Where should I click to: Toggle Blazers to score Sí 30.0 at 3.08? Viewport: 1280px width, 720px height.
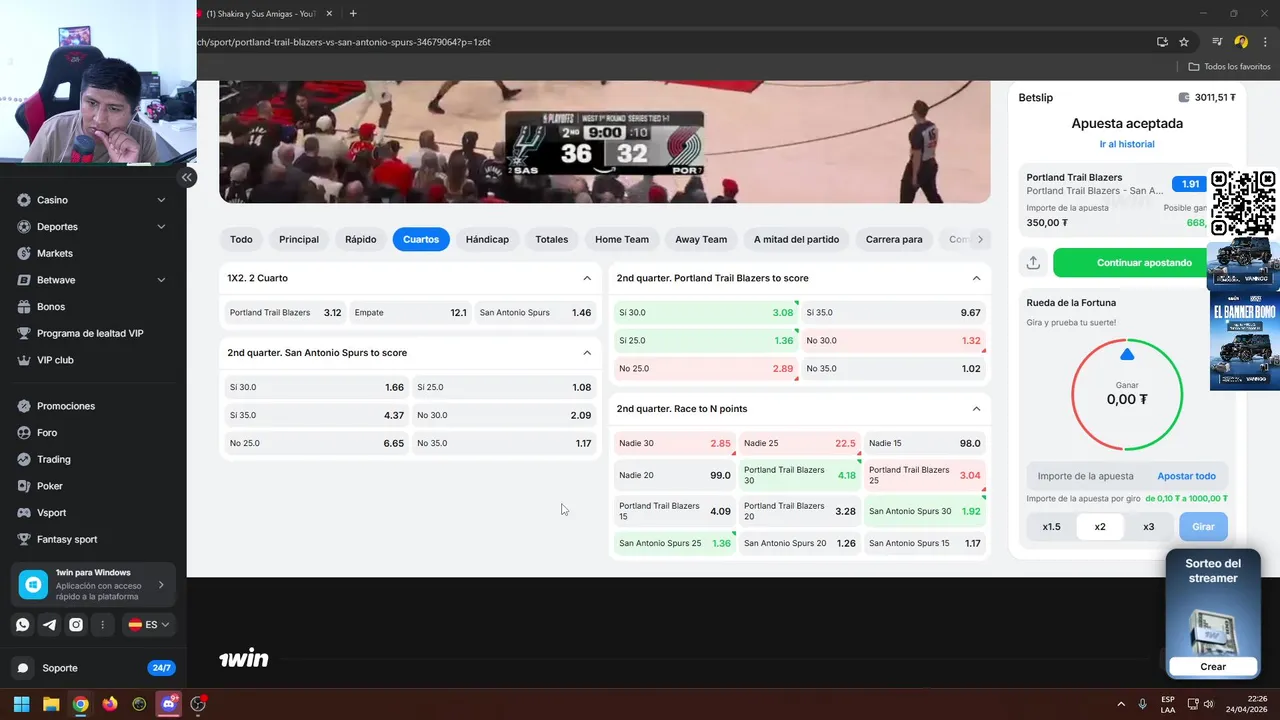[x=706, y=313]
